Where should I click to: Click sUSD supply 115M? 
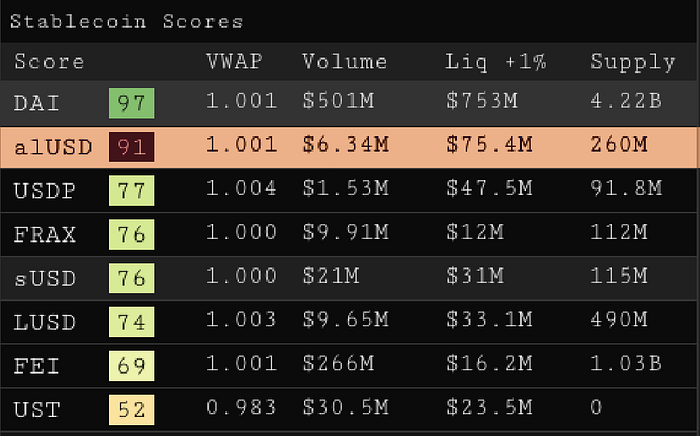pos(619,275)
